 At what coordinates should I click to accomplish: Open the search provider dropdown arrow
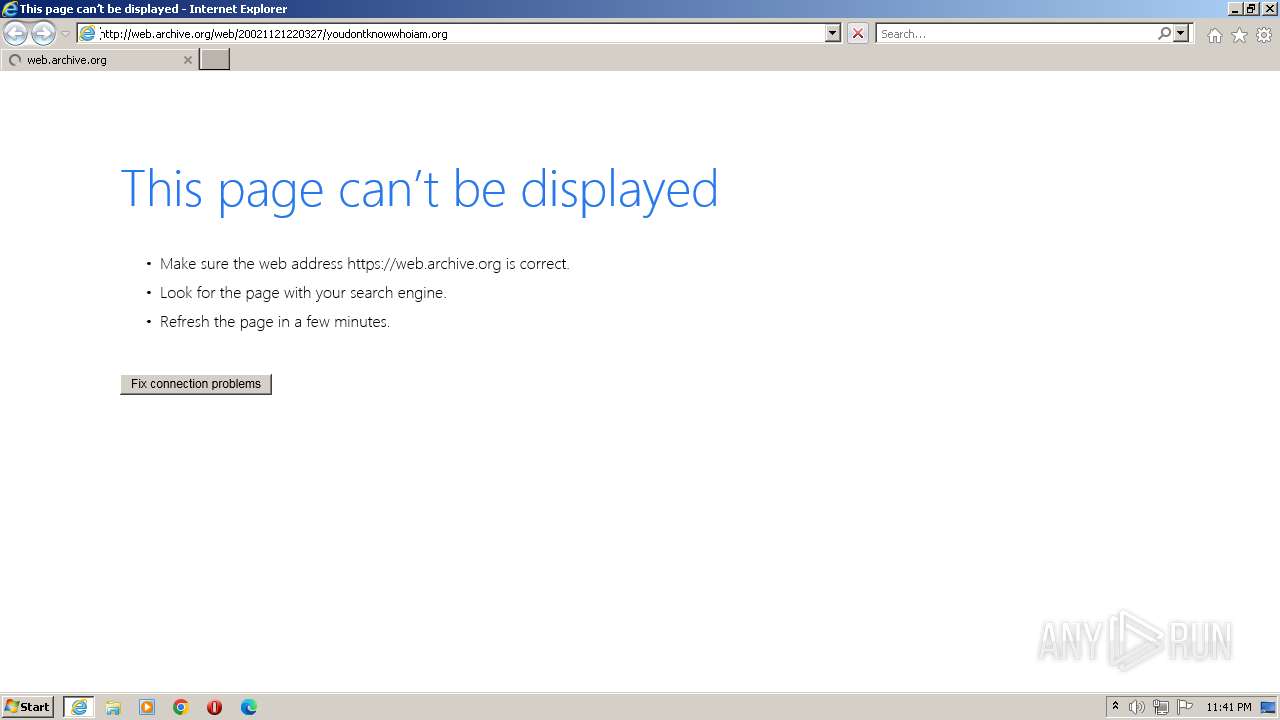click(x=1181, y=34)
